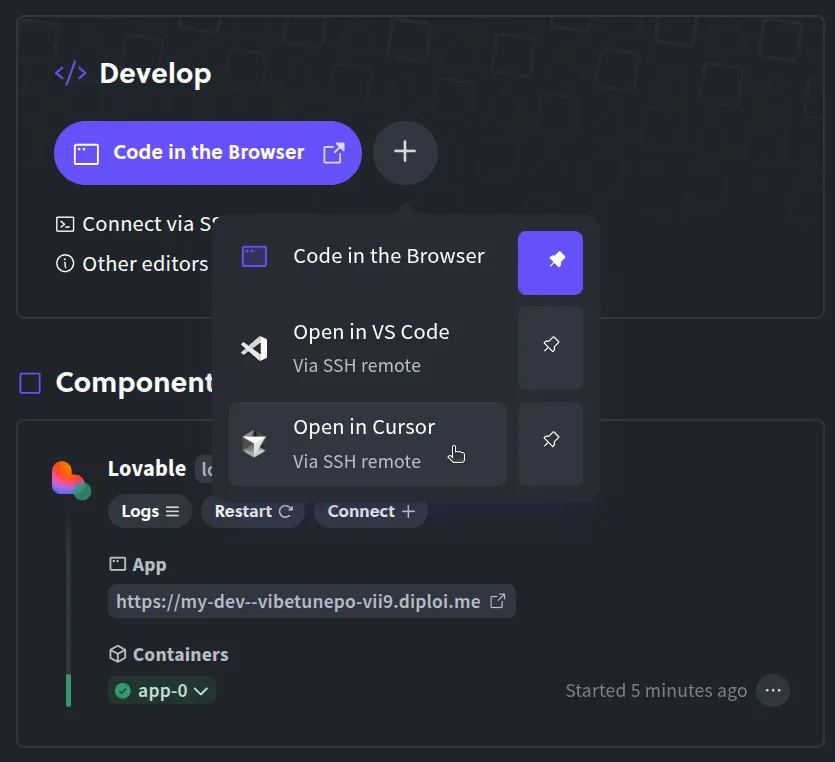Restart the Lovable component
835x762 pixels.
coord(253,511)
